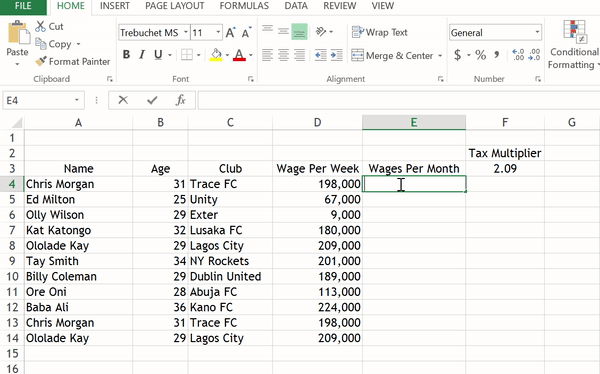
Task: Select the Kat Katongo cell
Action: tap(78, 230)
